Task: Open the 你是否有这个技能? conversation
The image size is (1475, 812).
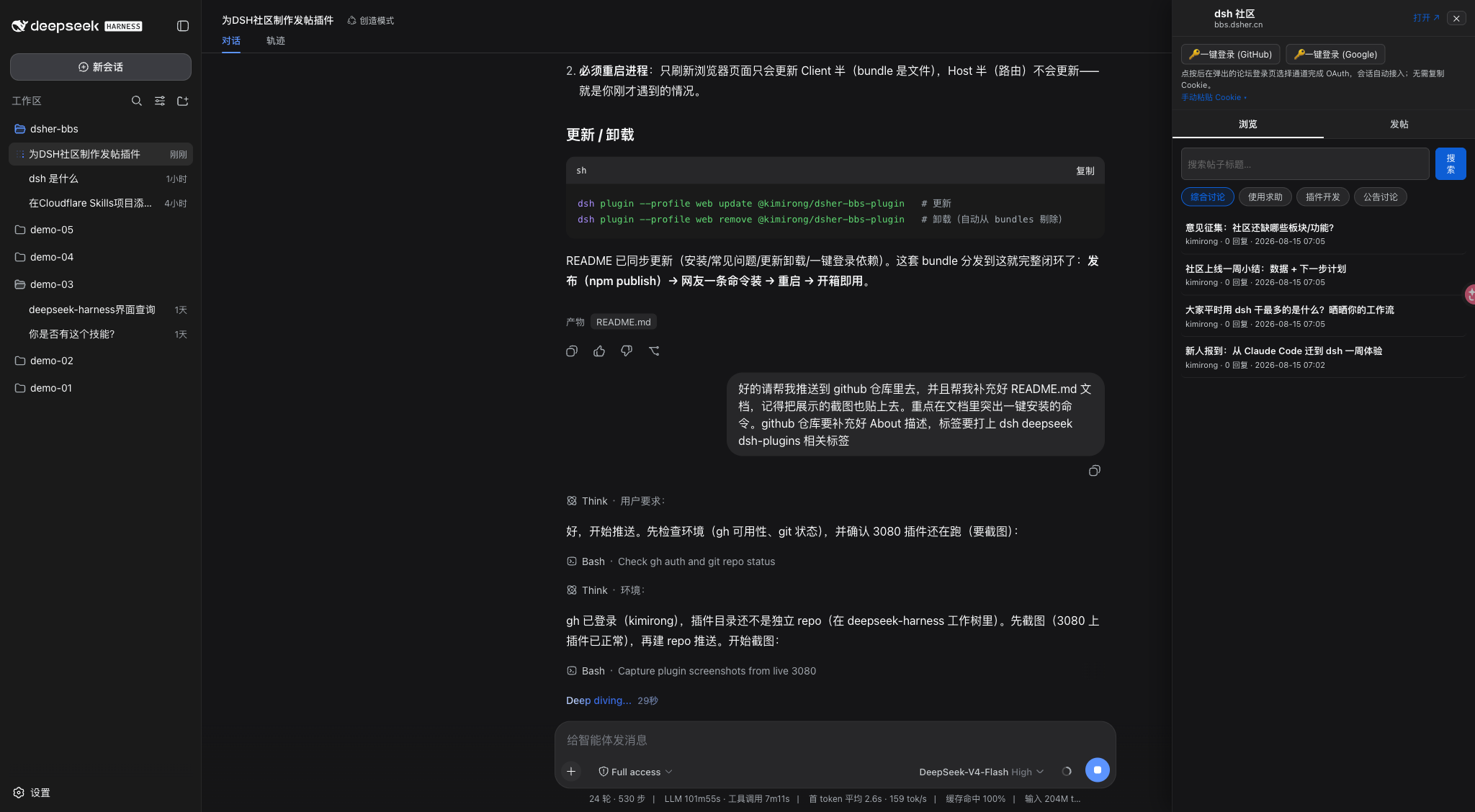Action: (101, 334)
